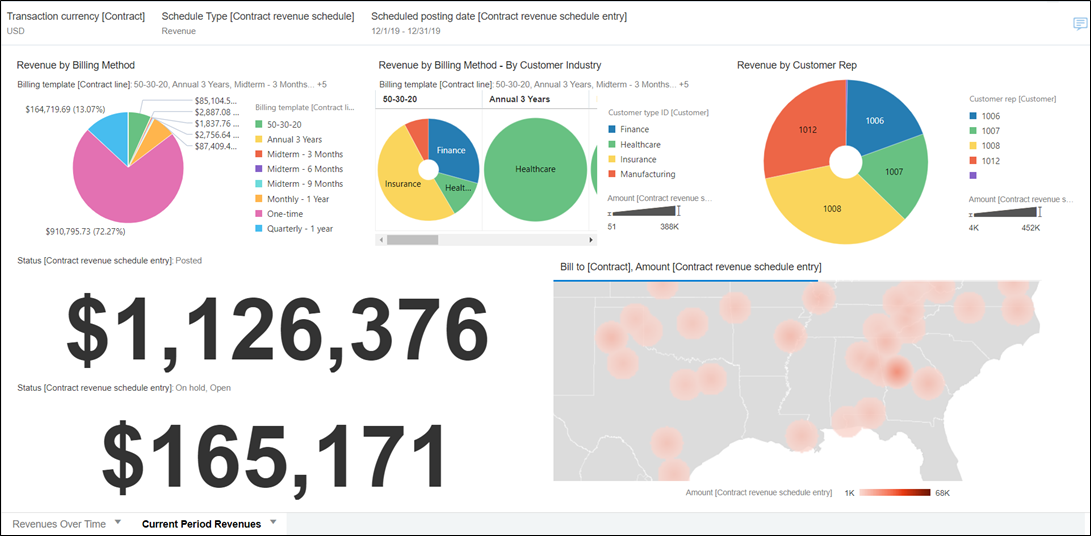The width and height of the screenshot is (1091, 536).
Task: Open the comments icon at top right
Action: coord(1079,24)
